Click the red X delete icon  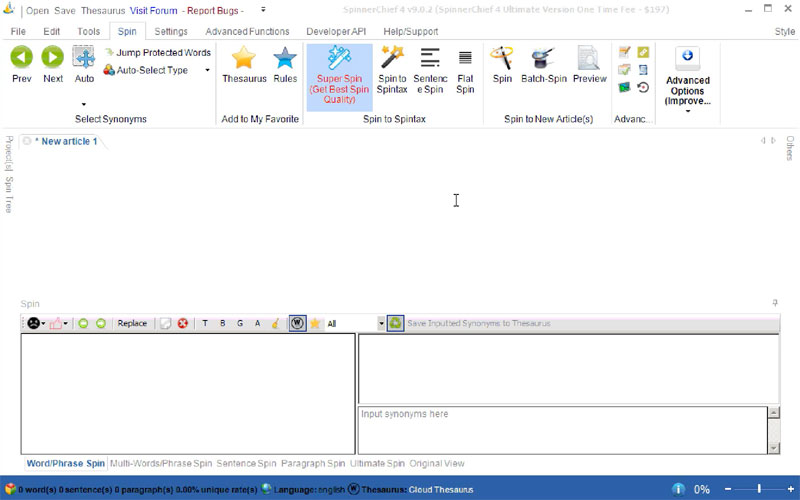pos(183,323)
